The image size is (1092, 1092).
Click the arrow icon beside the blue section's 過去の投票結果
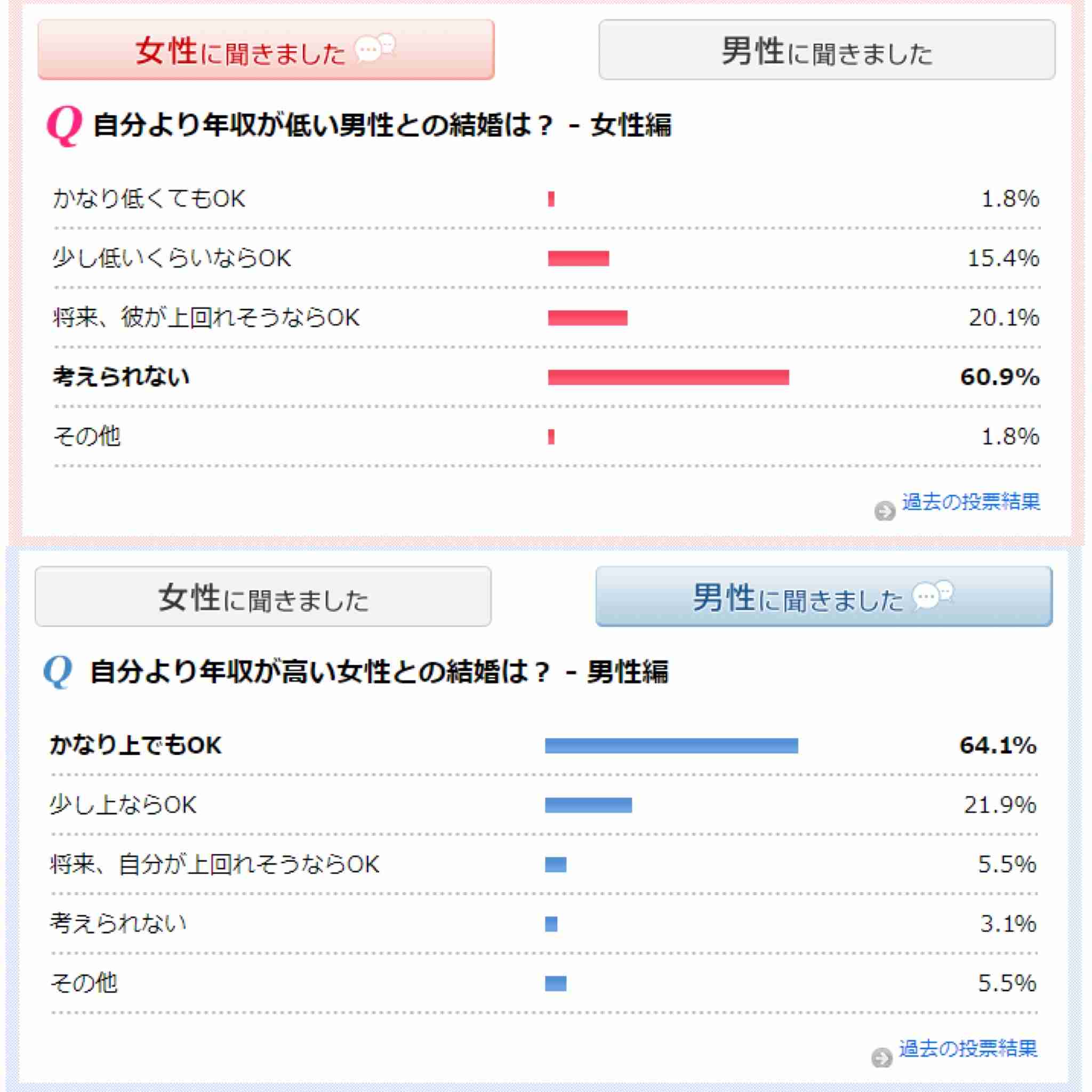[882, 1057]
